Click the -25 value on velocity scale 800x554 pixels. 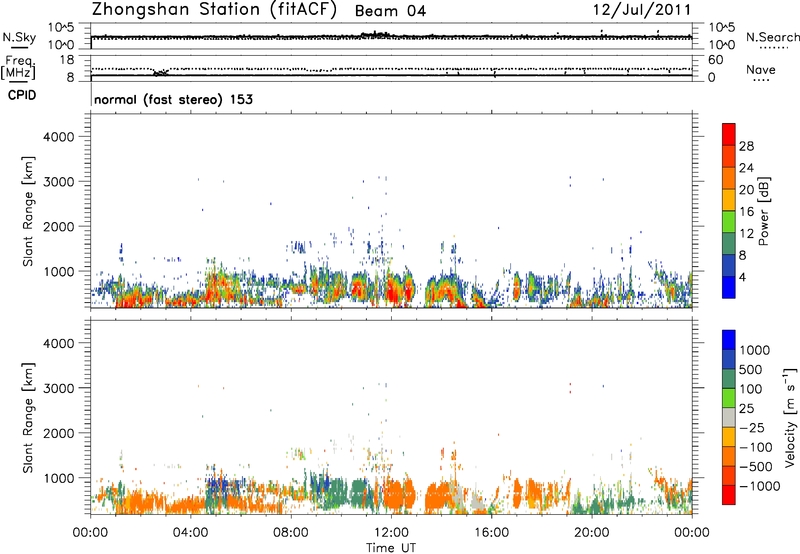(x=752, y=427)
